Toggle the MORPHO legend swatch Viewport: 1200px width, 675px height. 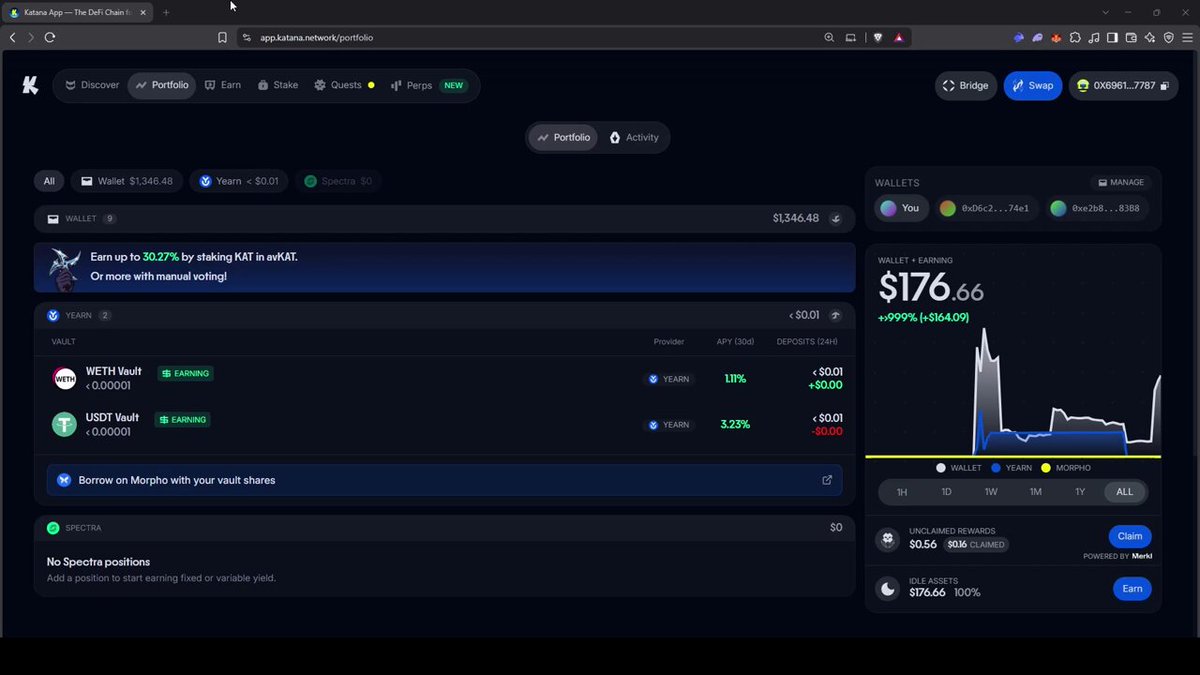[1046, 468]
